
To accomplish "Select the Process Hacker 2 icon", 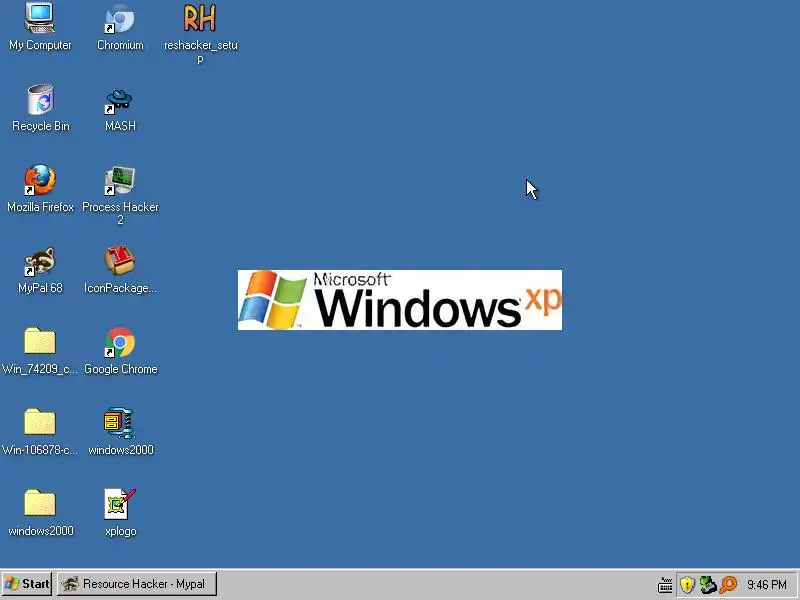I will (120, 180).
